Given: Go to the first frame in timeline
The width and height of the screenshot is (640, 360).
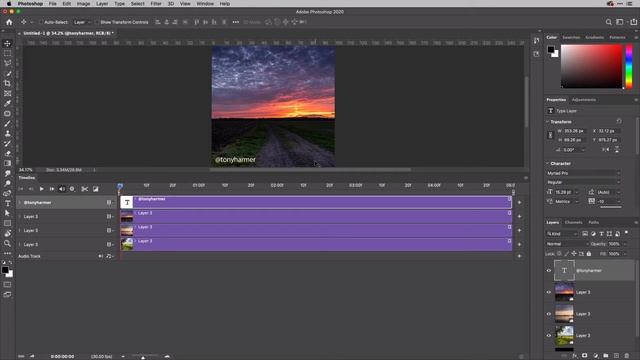Looking at the screenshot, I should coord(20,189).
